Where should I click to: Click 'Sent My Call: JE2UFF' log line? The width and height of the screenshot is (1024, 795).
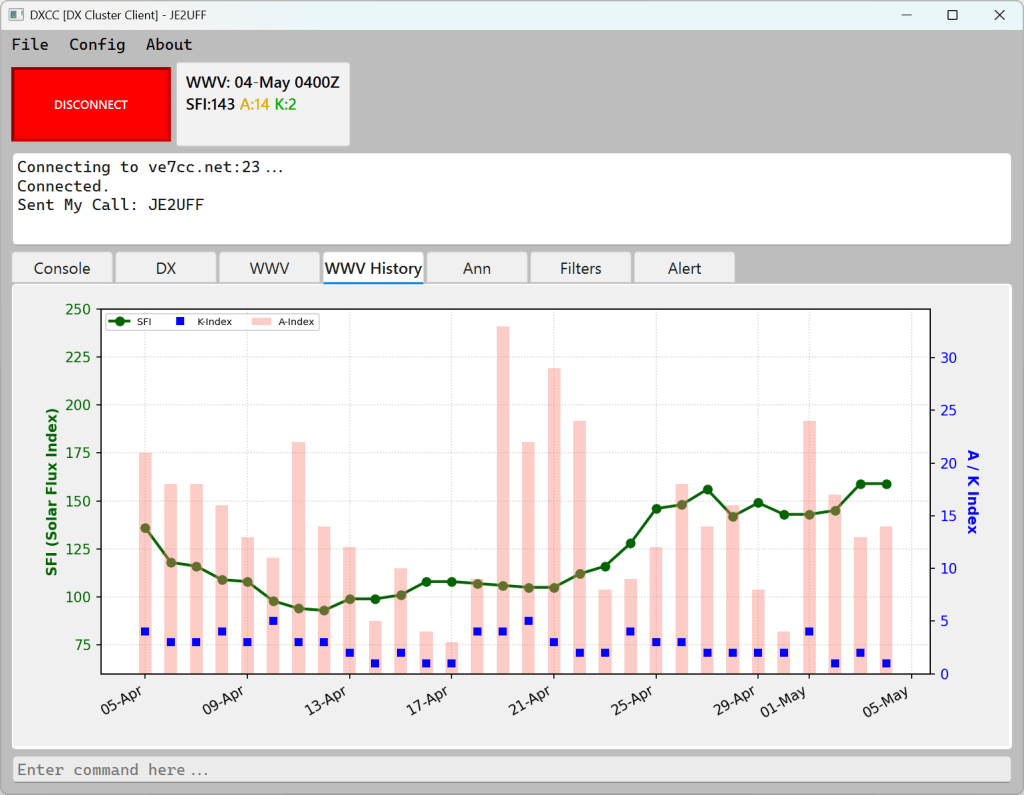(x=110, y=205)
